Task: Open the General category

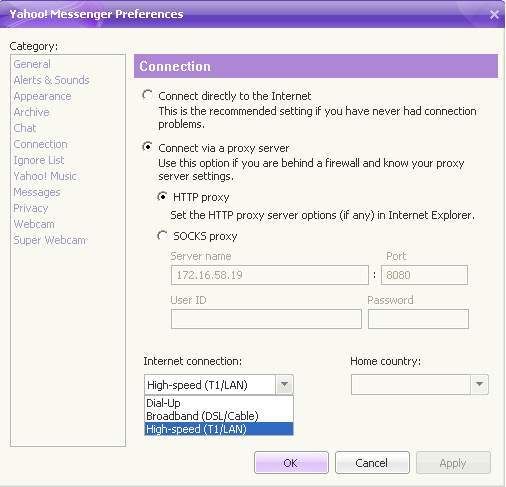Action: [32, 64]
